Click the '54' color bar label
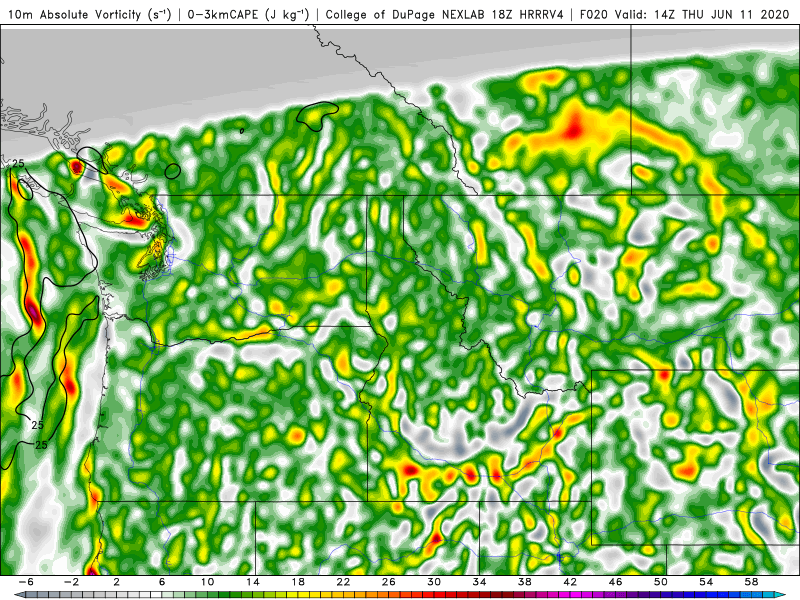 coord(706,582)
